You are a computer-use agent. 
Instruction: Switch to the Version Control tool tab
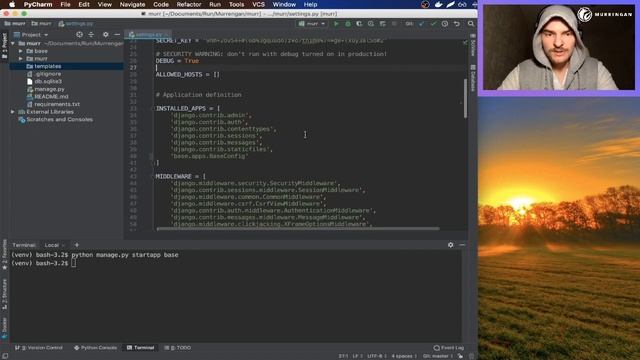point(39,348)
